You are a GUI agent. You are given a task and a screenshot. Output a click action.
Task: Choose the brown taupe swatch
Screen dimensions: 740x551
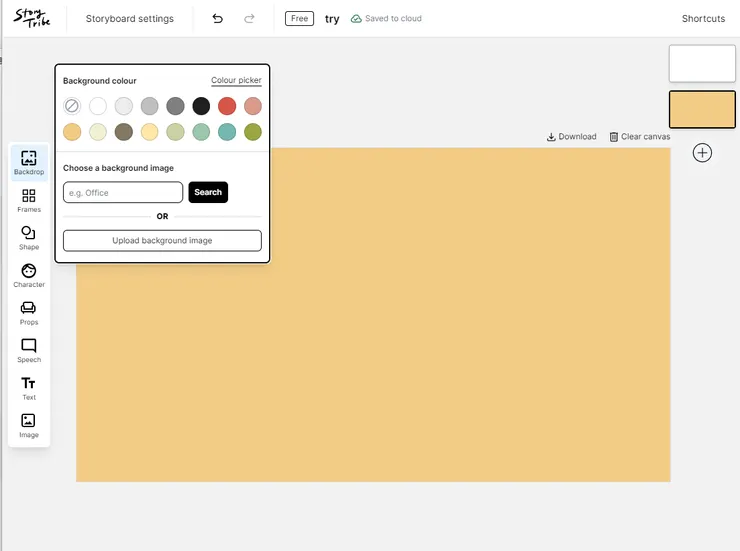pyautogui.click(x=124, y=132)
